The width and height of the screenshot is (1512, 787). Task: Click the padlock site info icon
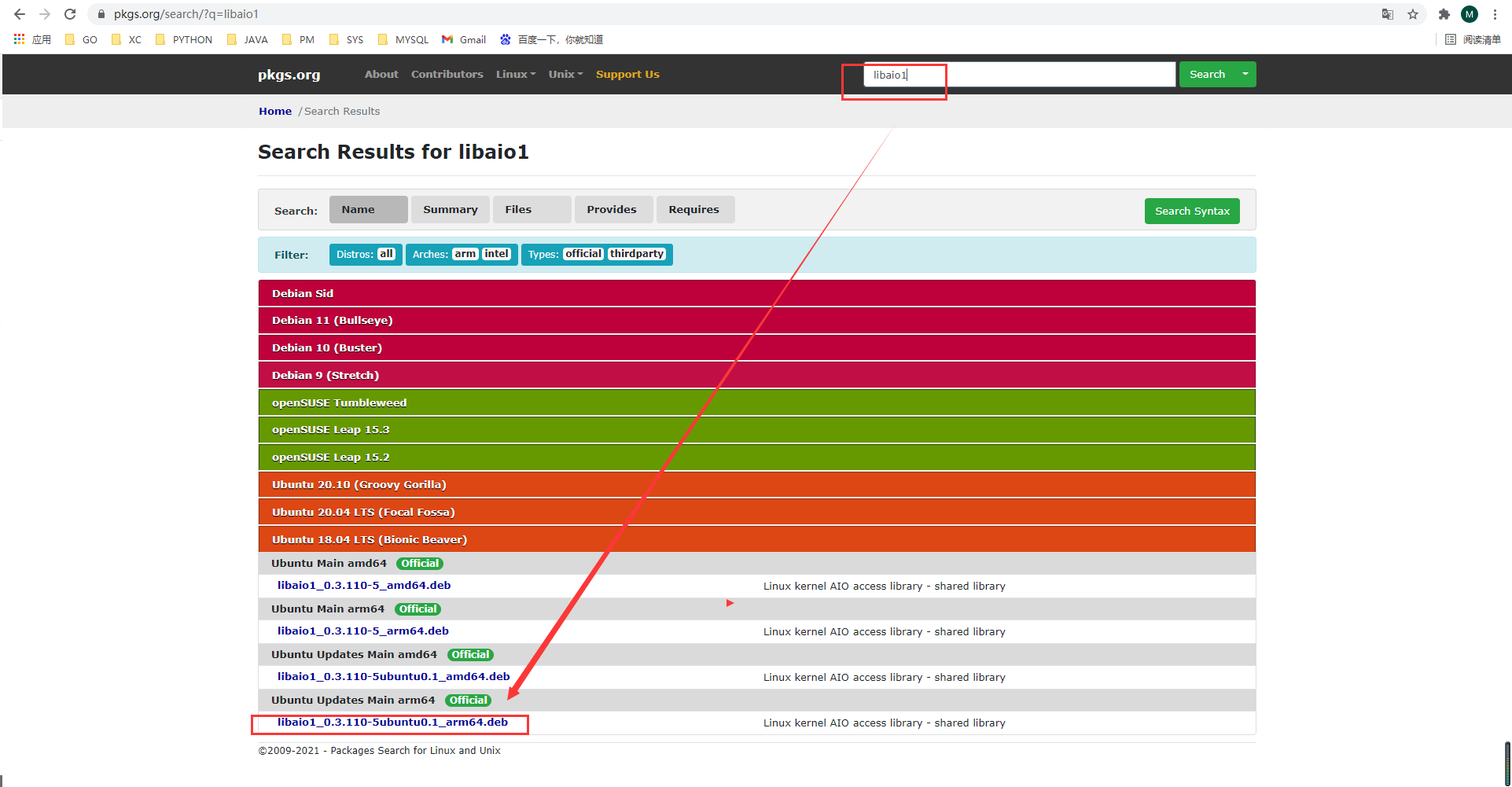pyautogui.click(x=101, y=14)
